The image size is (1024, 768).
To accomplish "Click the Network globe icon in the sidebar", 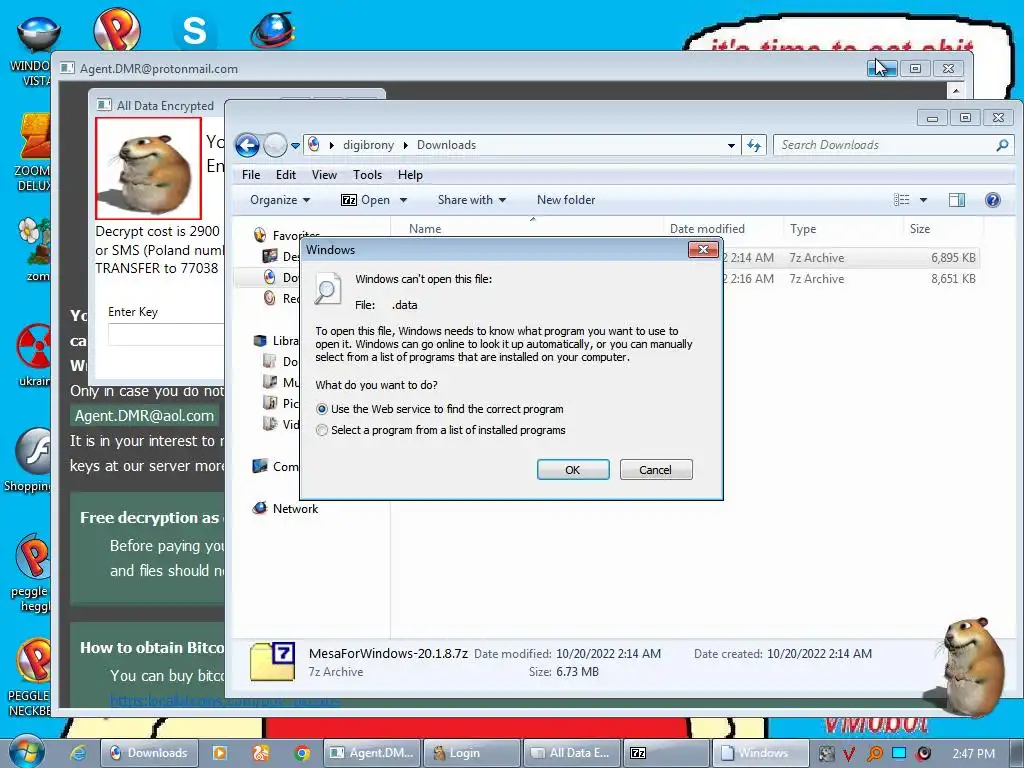I will 260,508.
